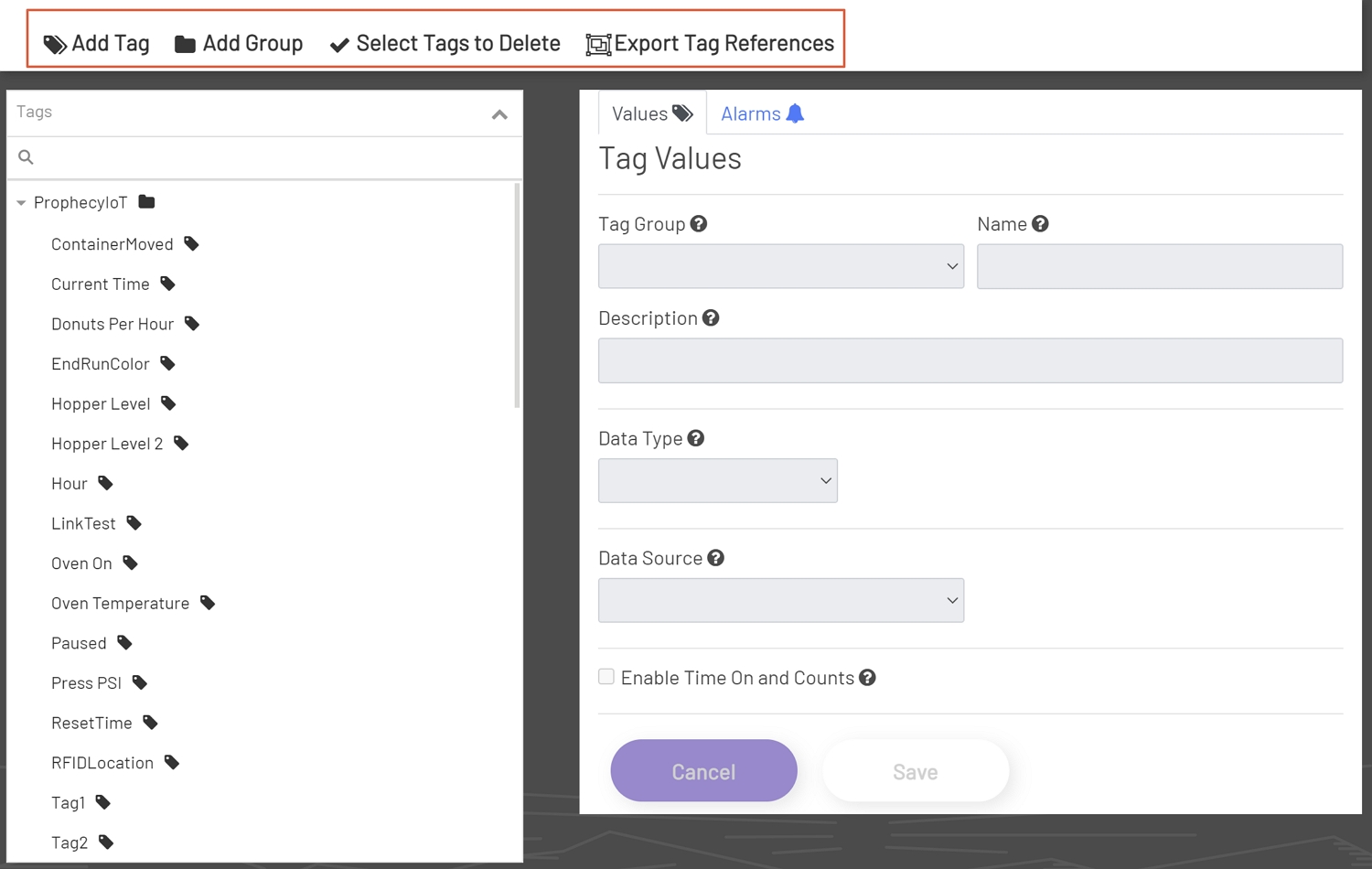Open the search magnifier in the Tags panel
This screenshot has height=869, width=1372.
(25, 156)
